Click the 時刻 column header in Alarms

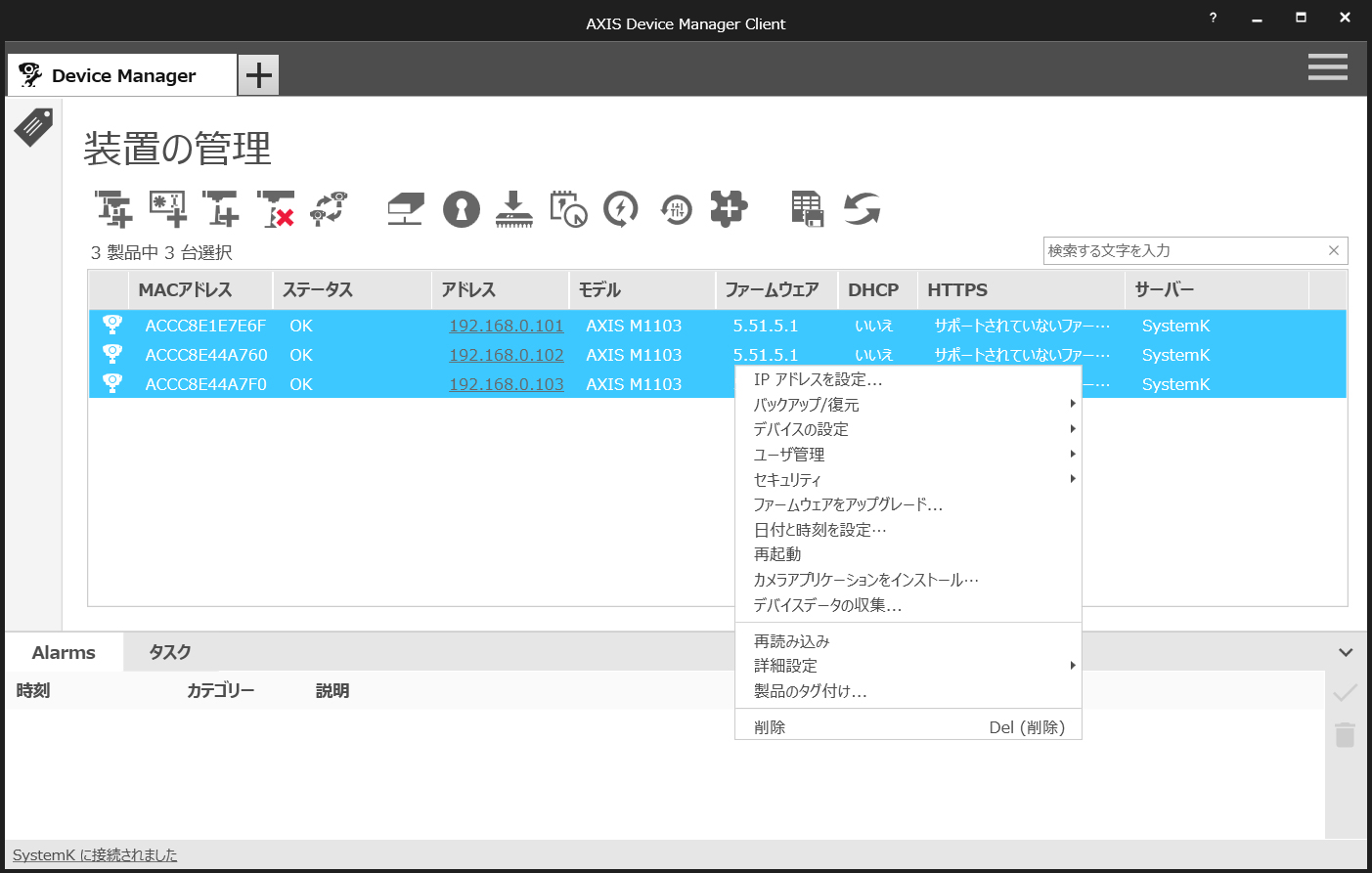point(33,690)
